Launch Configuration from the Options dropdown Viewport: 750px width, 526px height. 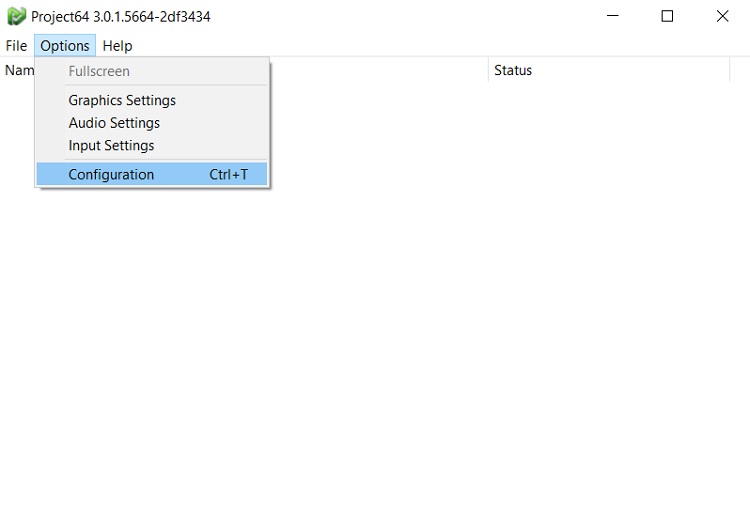click(x=111, y=174)
